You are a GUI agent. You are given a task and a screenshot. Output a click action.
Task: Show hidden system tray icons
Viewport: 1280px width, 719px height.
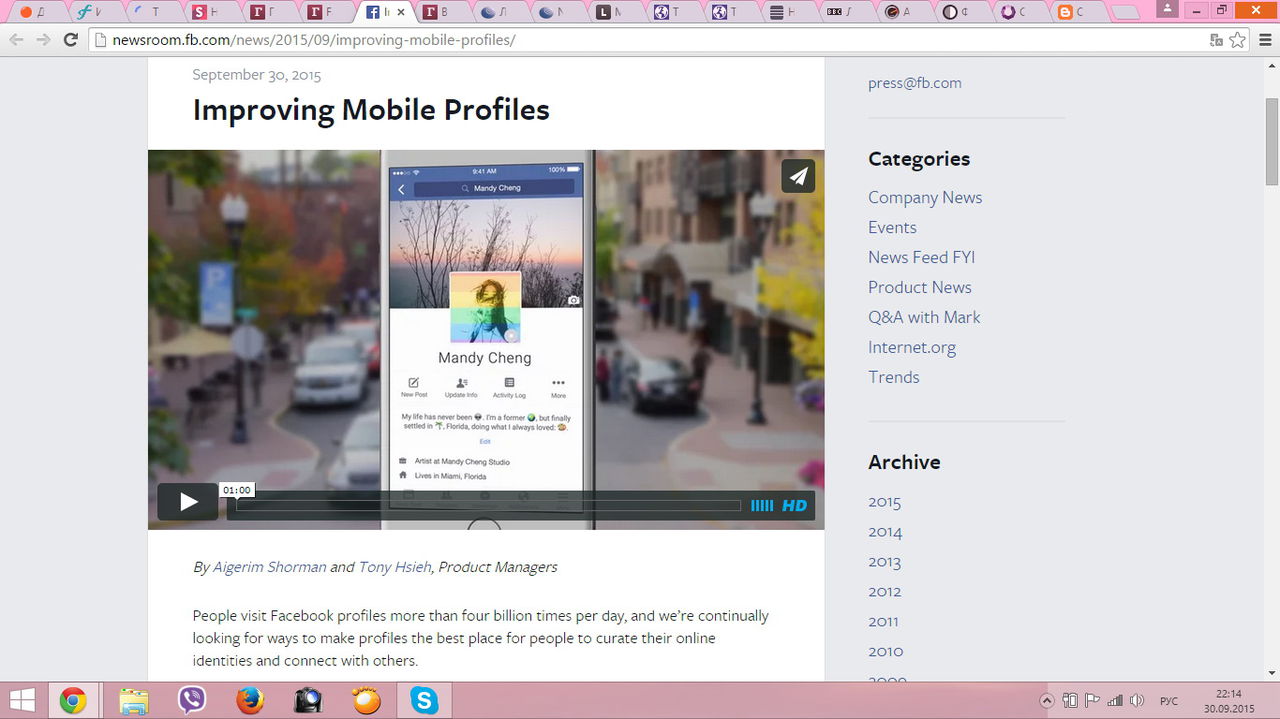coord(1047,701)
